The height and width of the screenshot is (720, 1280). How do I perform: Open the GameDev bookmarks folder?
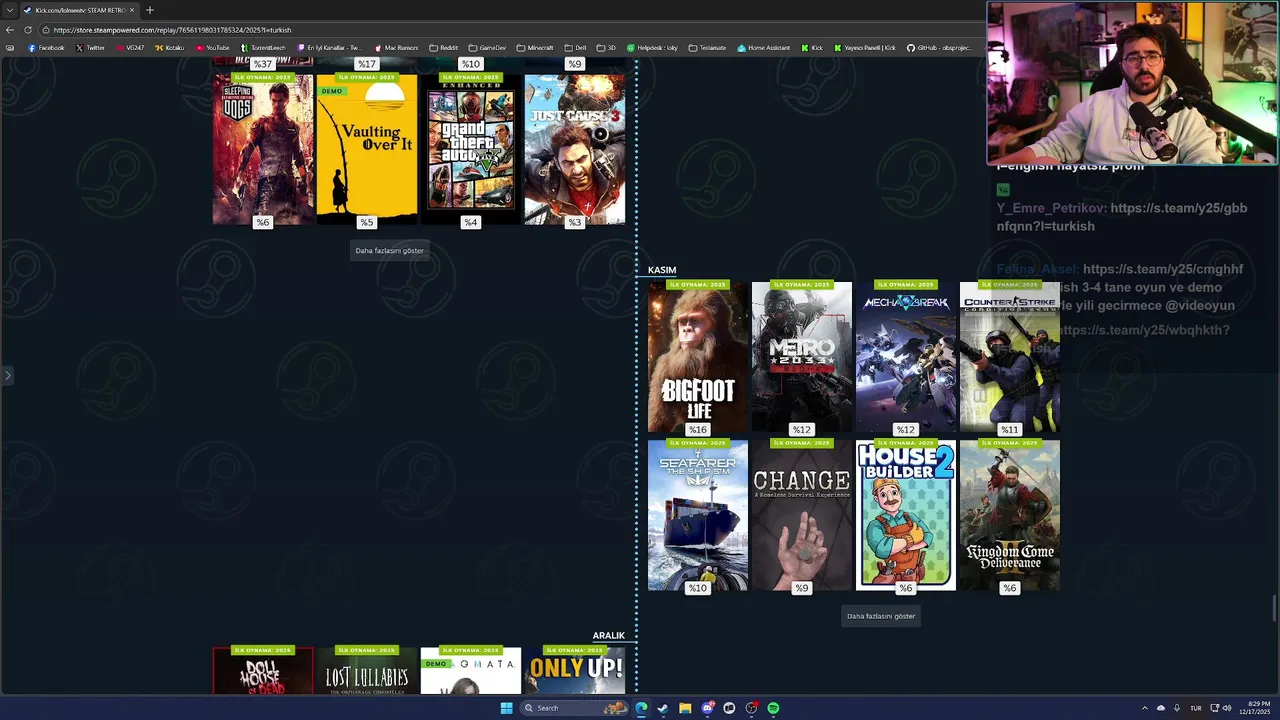pos(487,48)
